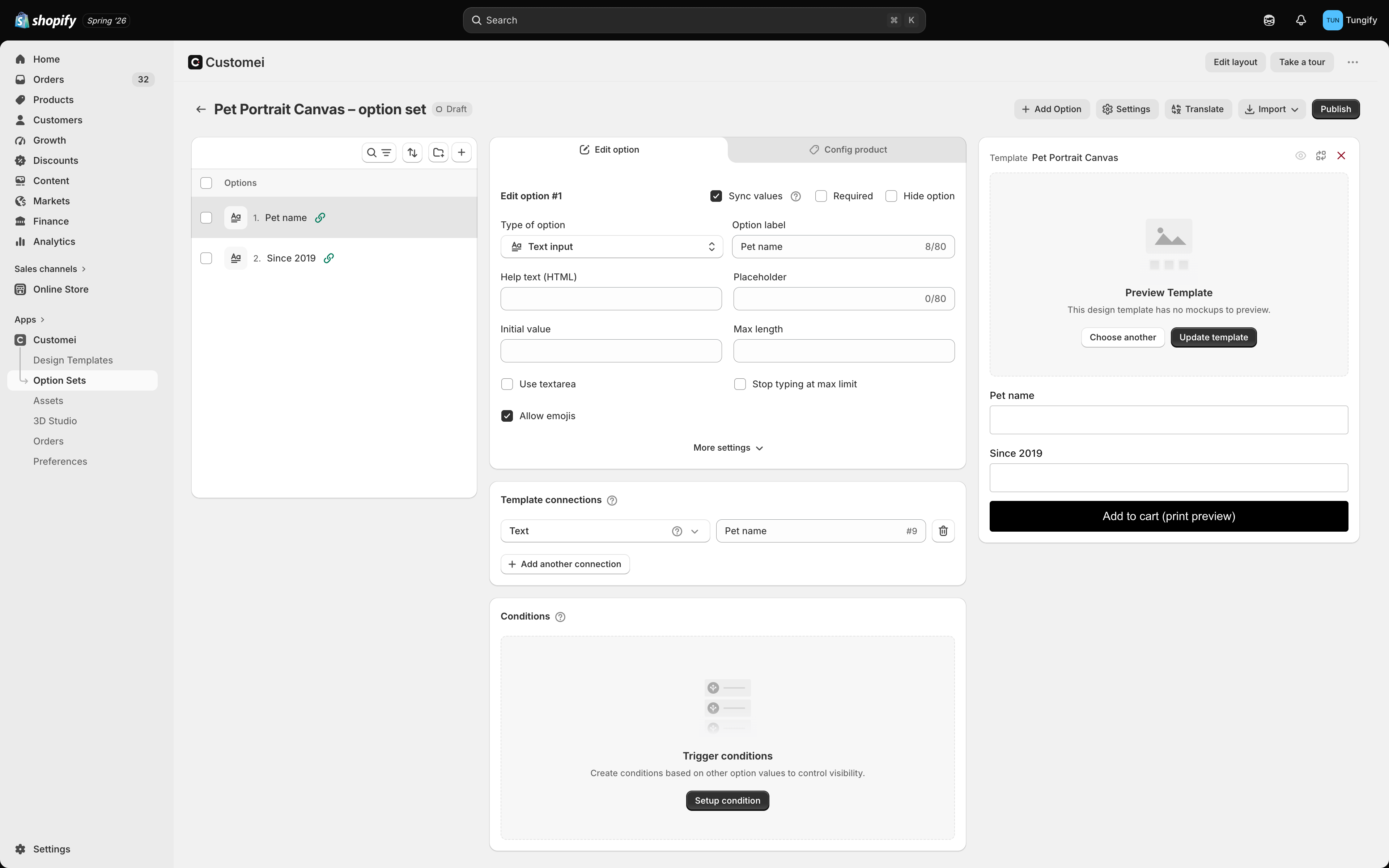Click the text type icon for Since 2019 row
The image size is (1389, 868).
click(x=235, y=258)
